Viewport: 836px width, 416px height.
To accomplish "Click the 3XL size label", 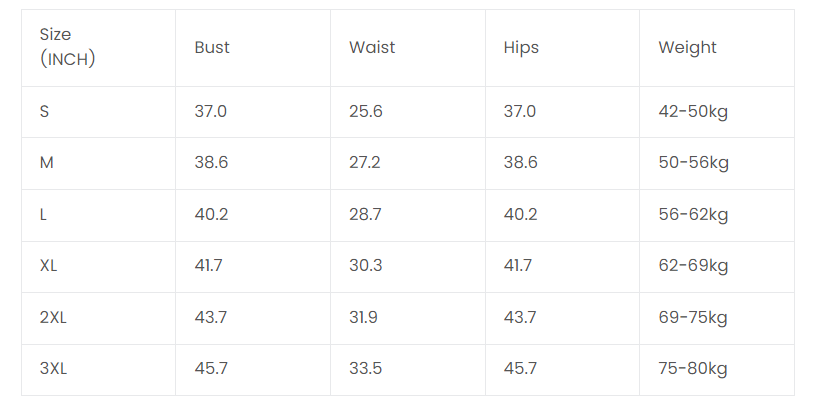I will click(53, 368).
